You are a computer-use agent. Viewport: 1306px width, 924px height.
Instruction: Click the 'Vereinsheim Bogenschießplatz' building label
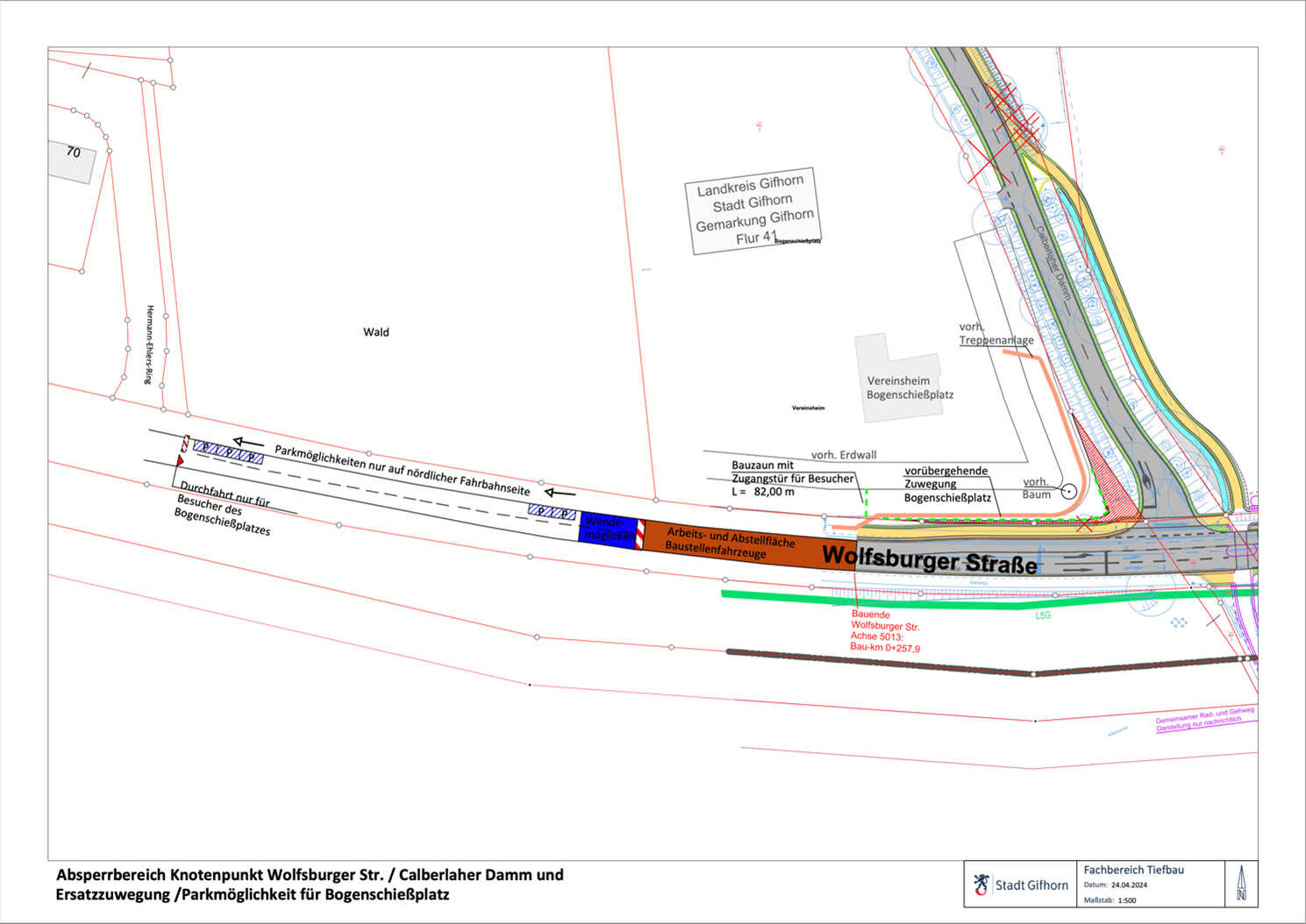pos(910,387)
